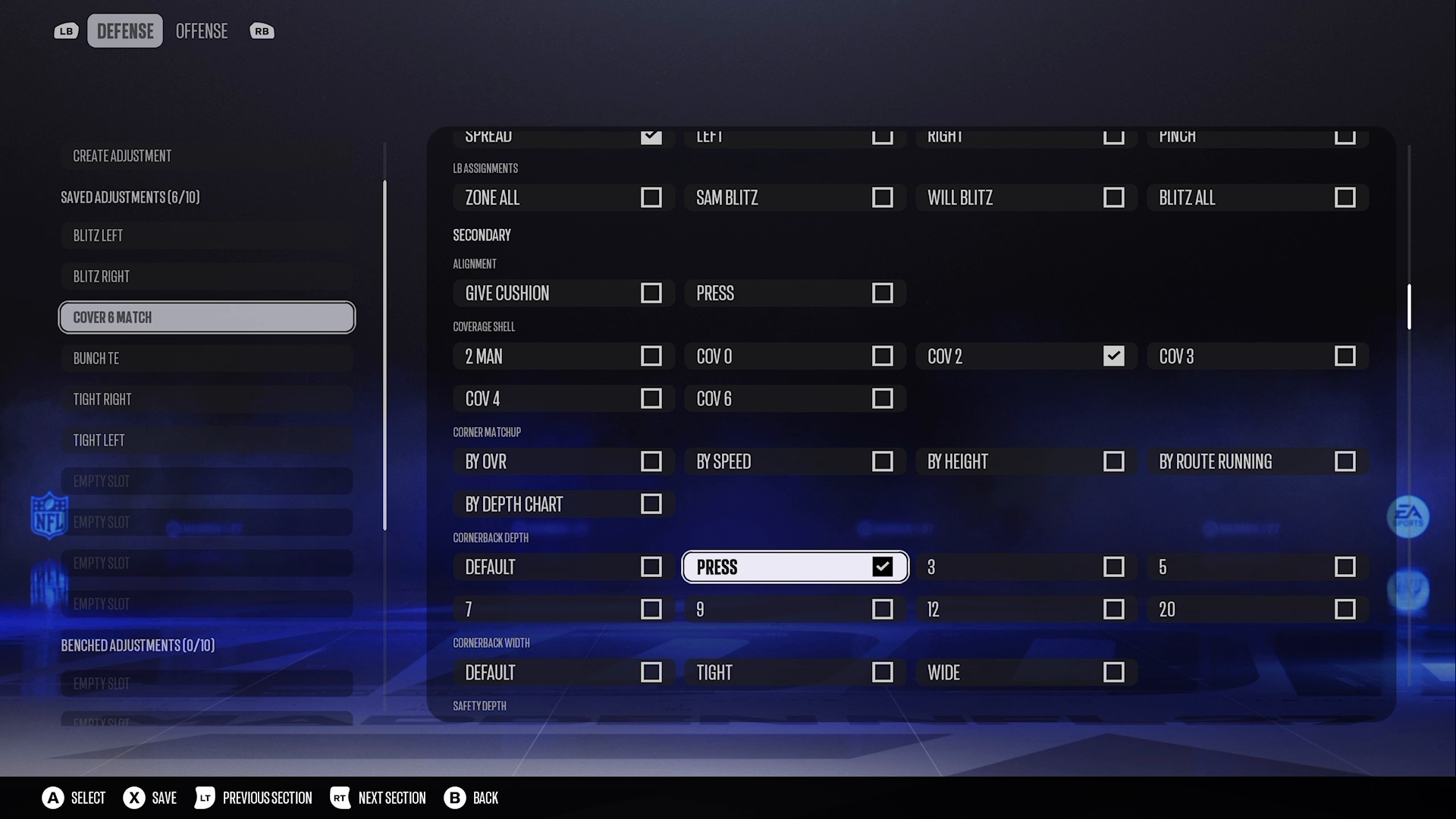Set corner matchup By Depth Chart
The width and height of the screenshot is (1456, 819).
point(563,504)
